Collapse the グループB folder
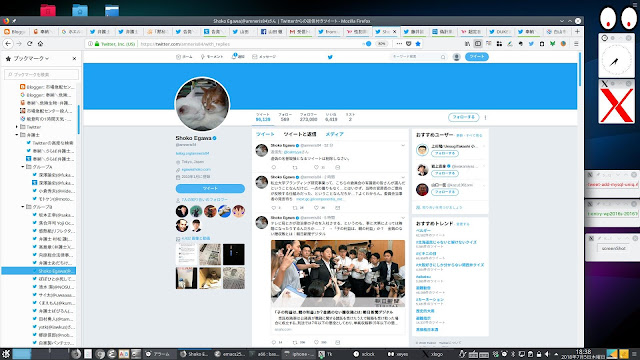This screenshot has width=640, height=360. click(23, 207)
